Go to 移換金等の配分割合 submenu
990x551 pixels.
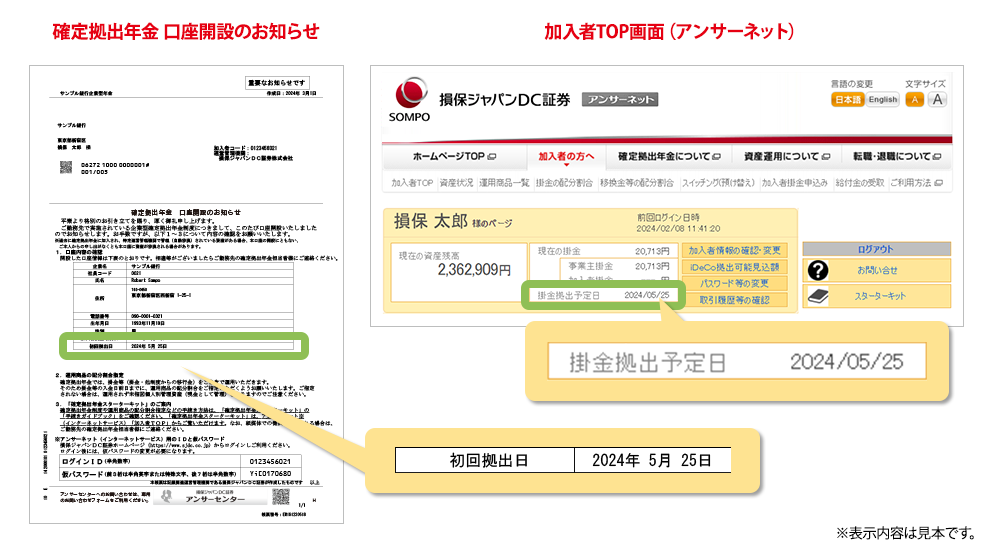pos(636,183)
